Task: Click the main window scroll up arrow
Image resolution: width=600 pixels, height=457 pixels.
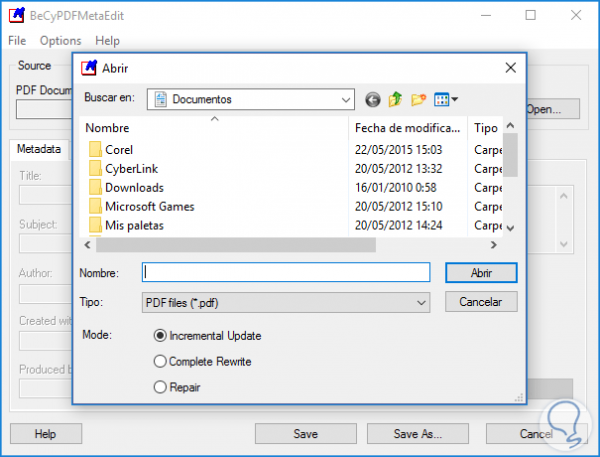Action: tap(563, 196)
